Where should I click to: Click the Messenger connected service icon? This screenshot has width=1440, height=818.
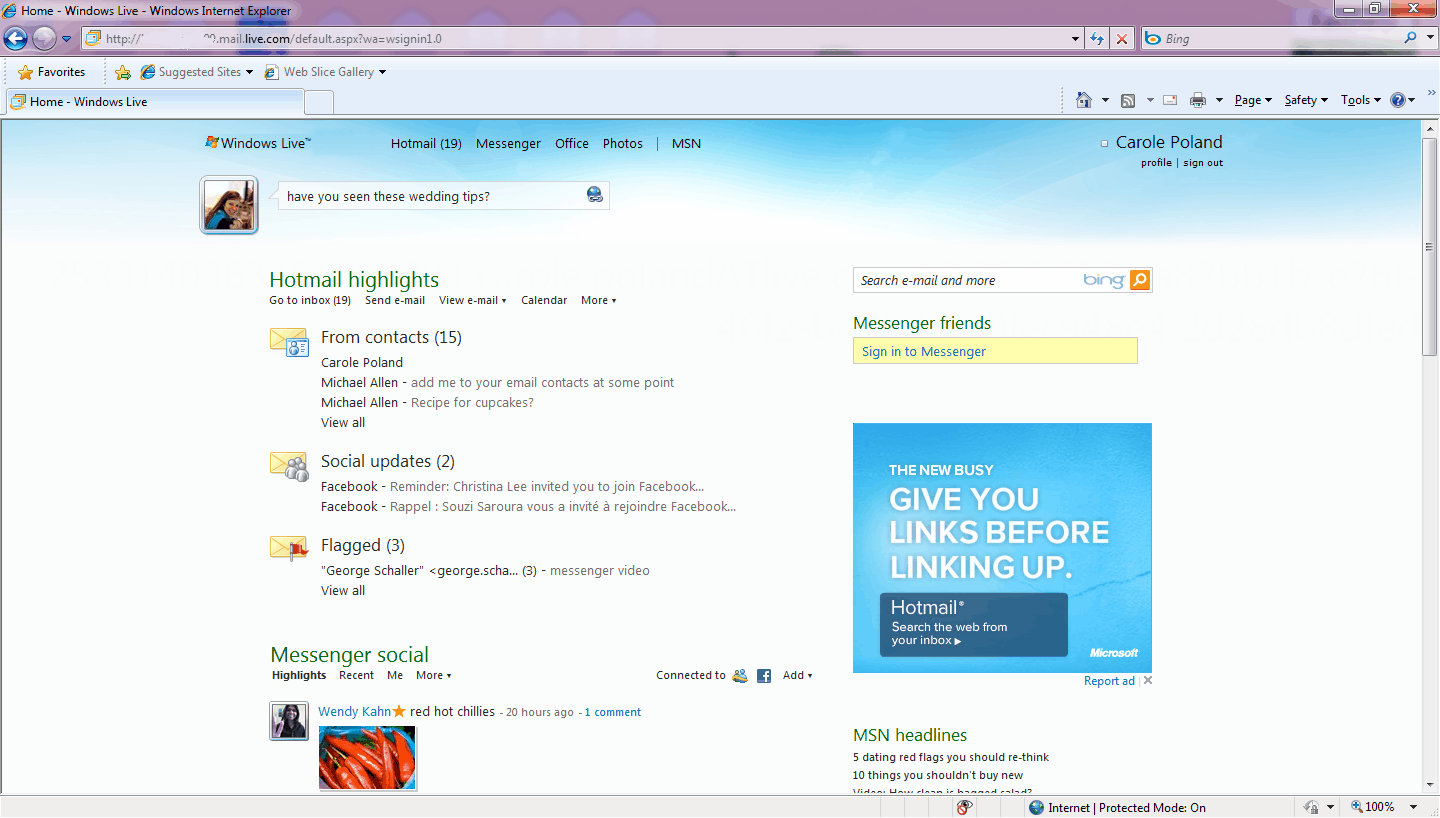[x=740, y=676]
